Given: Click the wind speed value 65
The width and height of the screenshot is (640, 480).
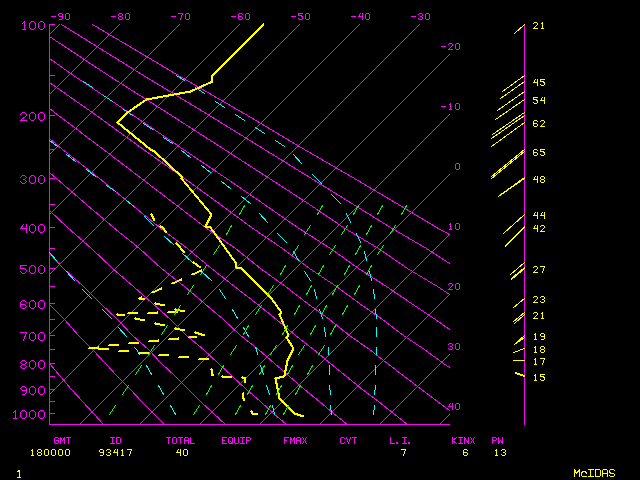Looking at the screenshot, I should (539, 153).
